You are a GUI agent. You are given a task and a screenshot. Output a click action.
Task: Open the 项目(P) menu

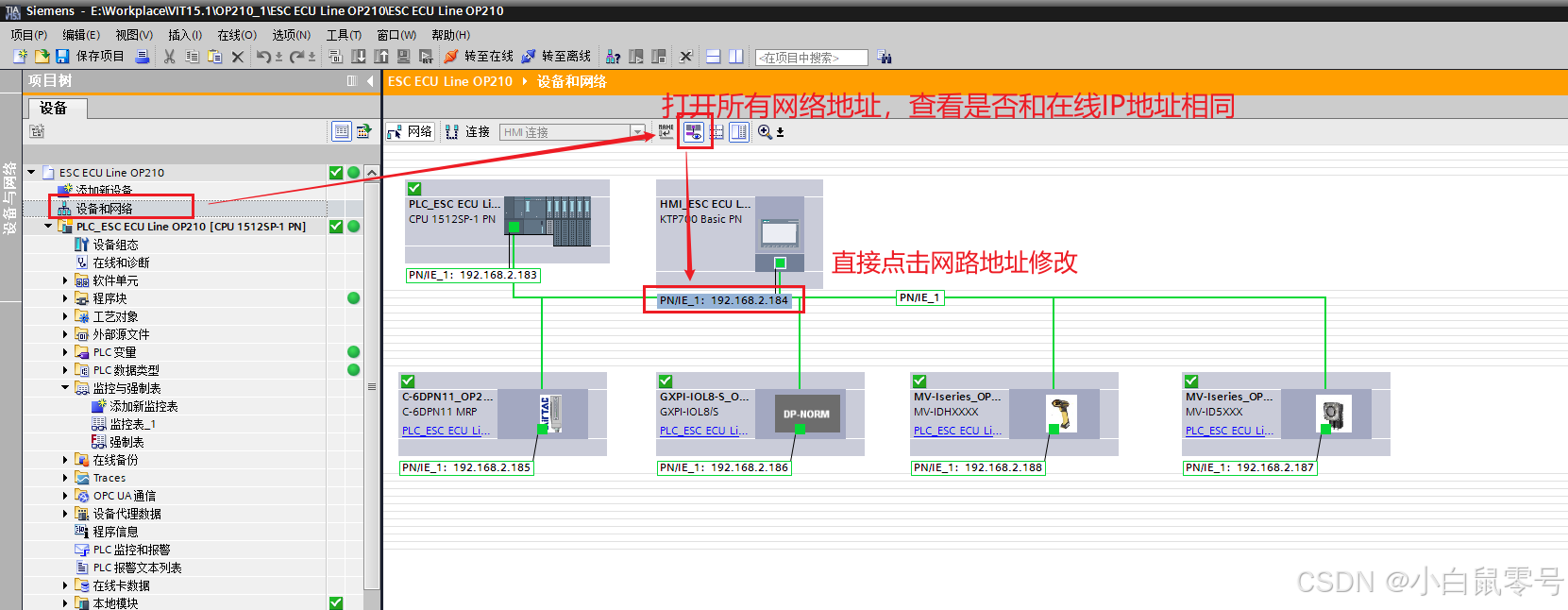28,35
